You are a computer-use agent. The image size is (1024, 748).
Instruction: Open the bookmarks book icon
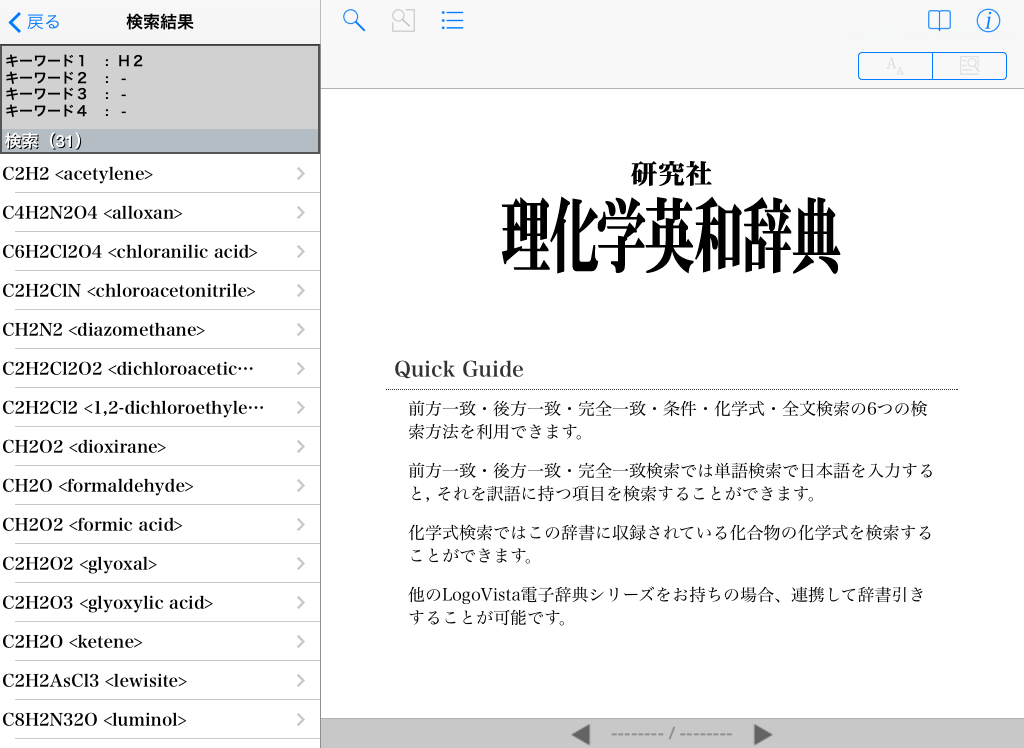pyautogui.click(x=939, y=21)
